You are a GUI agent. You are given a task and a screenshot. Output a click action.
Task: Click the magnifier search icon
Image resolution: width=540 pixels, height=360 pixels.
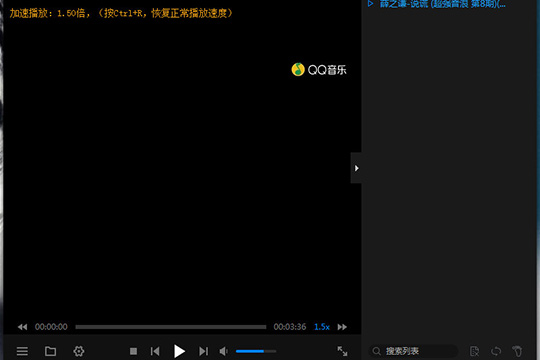click(376, 351)
